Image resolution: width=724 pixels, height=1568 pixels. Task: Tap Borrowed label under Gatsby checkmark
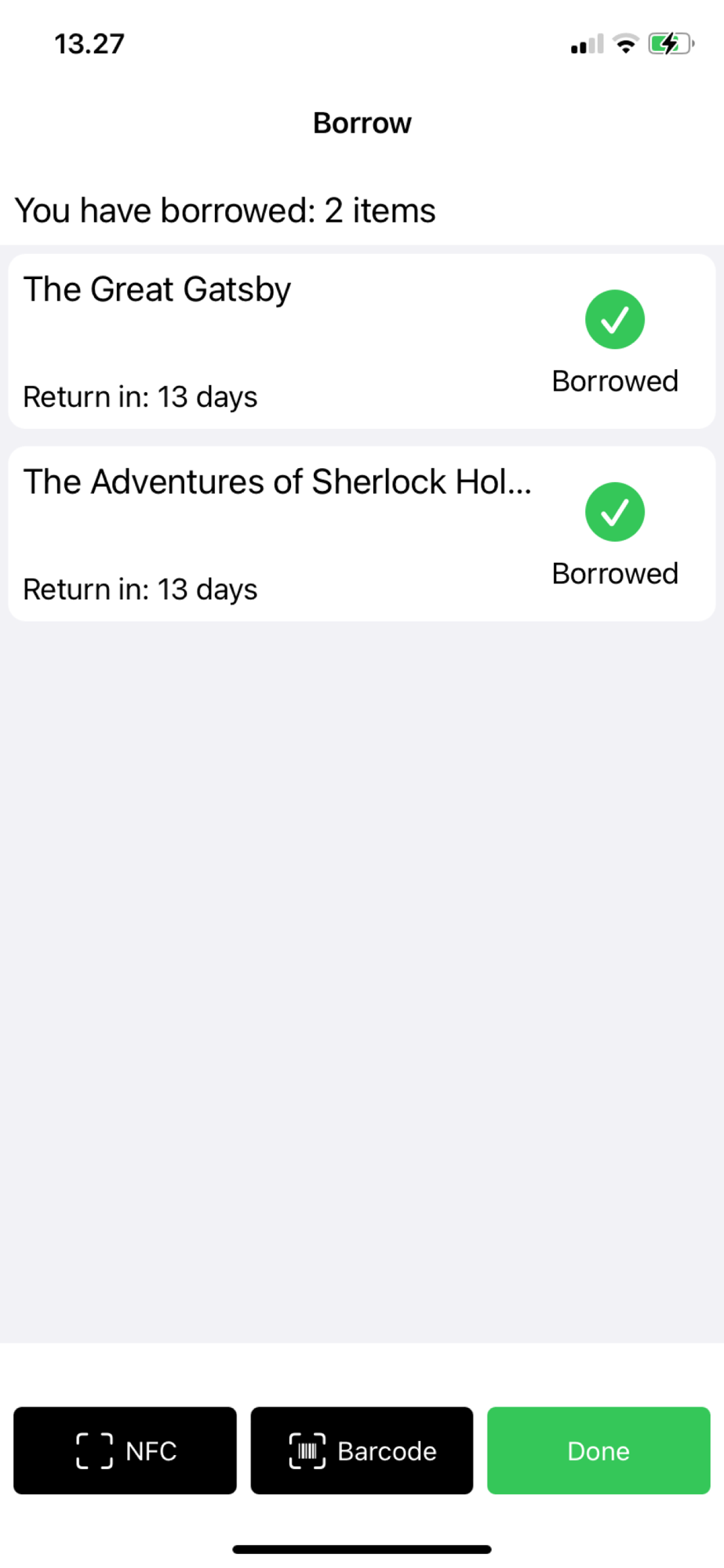point(615,381)
